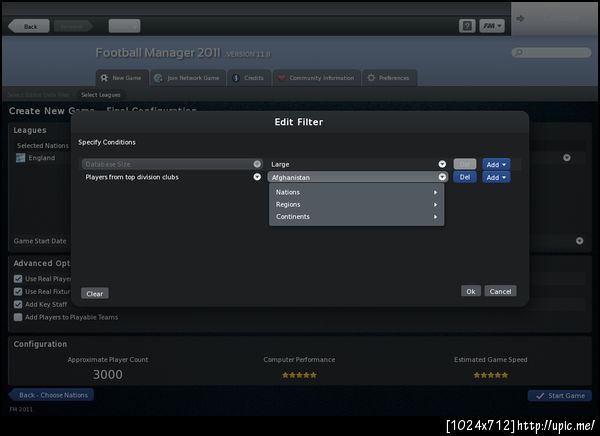Screen dimensions: 600x436
Task: Click the Credits tab icon
Action: pos(236,78)
